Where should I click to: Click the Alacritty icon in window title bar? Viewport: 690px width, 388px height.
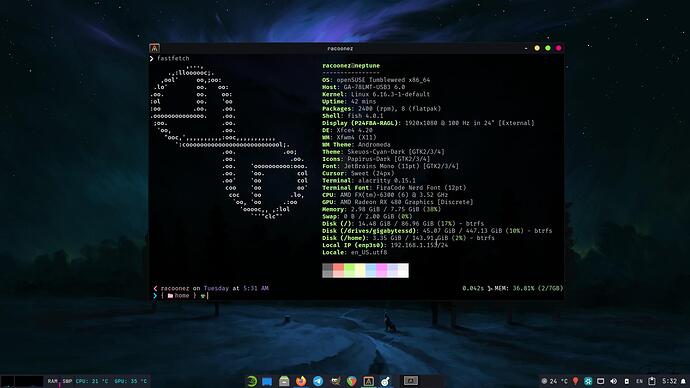pyautogui.click(x=154, y=48)
